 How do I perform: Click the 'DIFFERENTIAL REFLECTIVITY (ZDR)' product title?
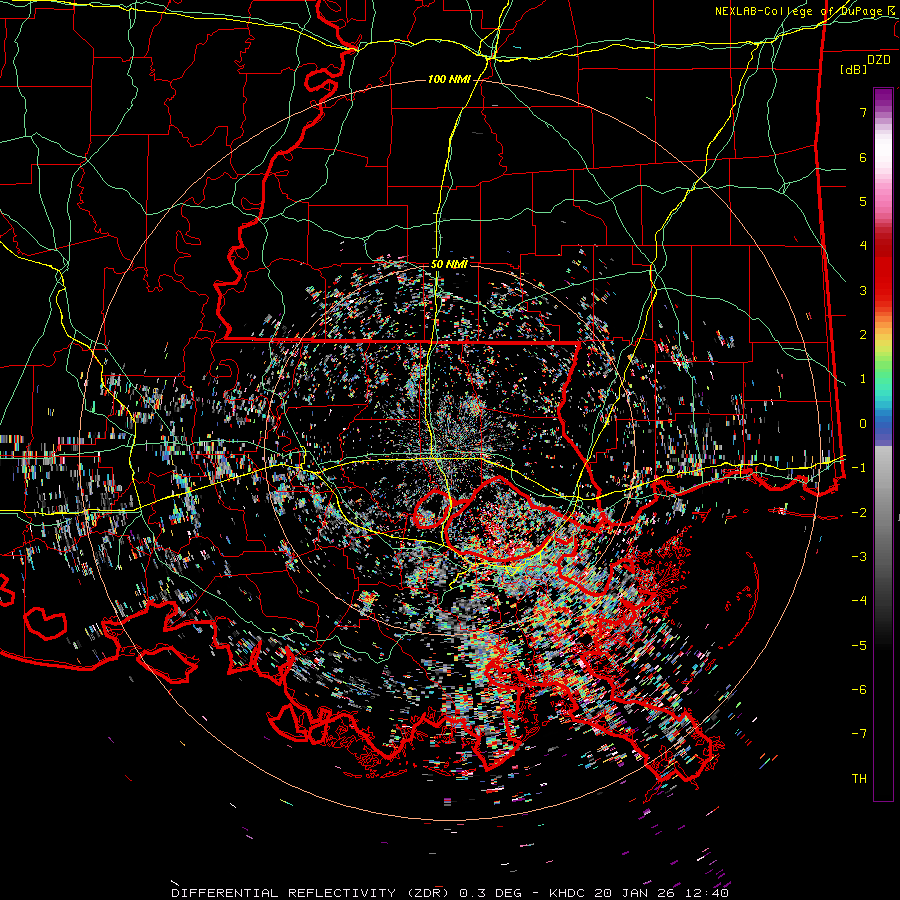(x=312, y=893)
